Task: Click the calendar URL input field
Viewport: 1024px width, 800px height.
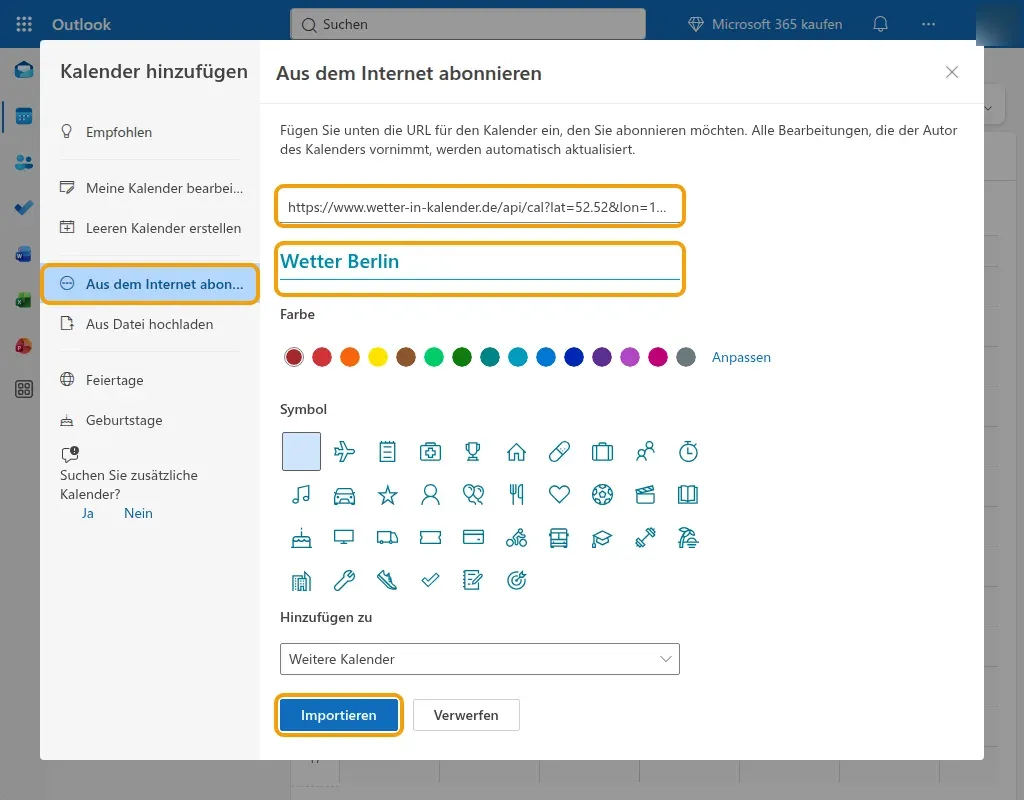Action: 479,207
